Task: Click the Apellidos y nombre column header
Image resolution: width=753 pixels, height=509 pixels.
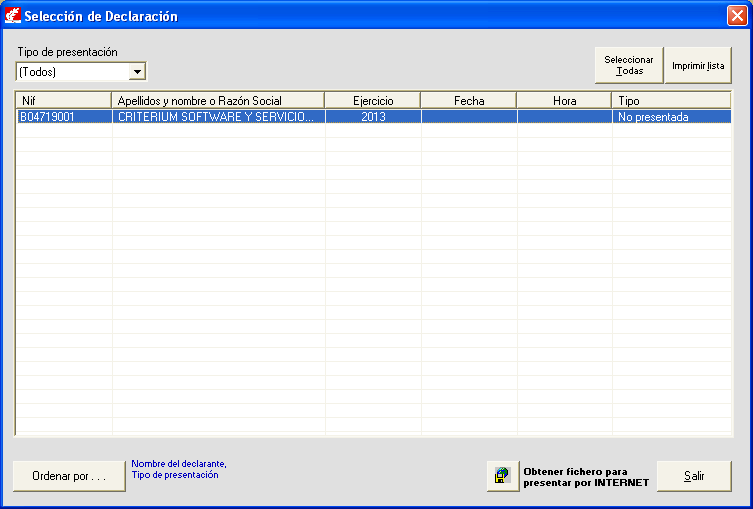Action: tap(218, 101)
